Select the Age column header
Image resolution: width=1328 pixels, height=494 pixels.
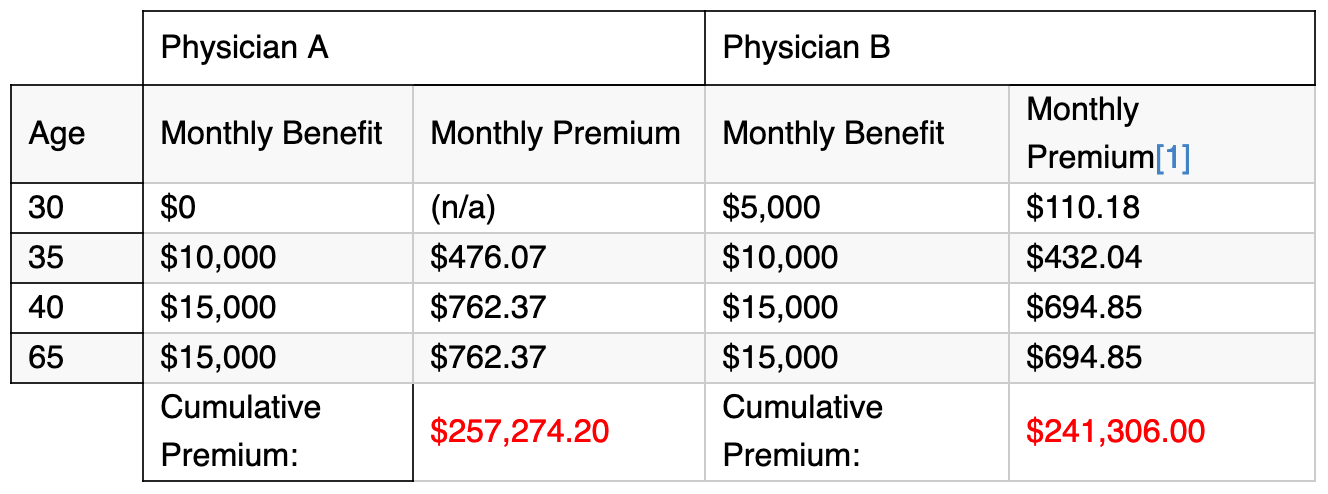(x=77, y=134)
